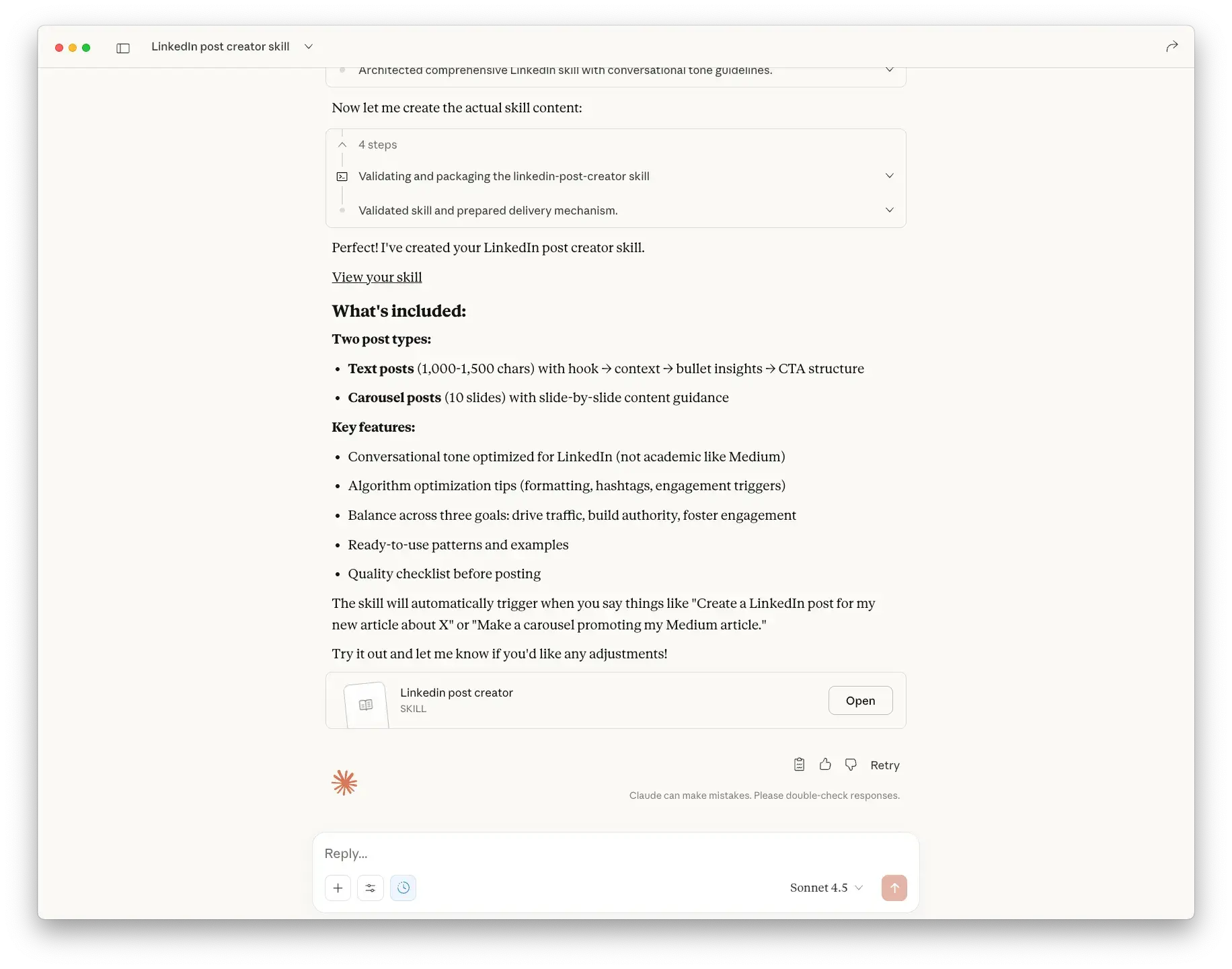This screenshot has height=969, width=1232.
Task: Follow the View your skill link
Action: (x=377, y=277)
